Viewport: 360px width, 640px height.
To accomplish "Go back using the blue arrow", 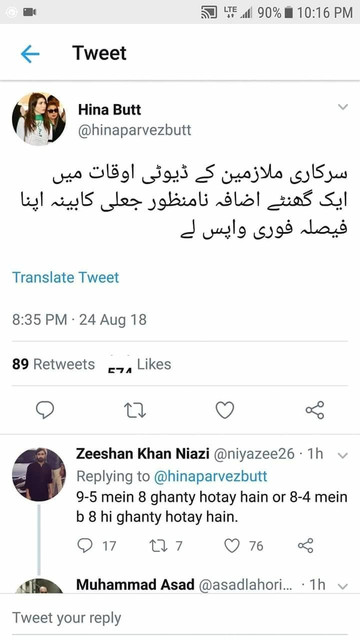I will tap(30, 53).
